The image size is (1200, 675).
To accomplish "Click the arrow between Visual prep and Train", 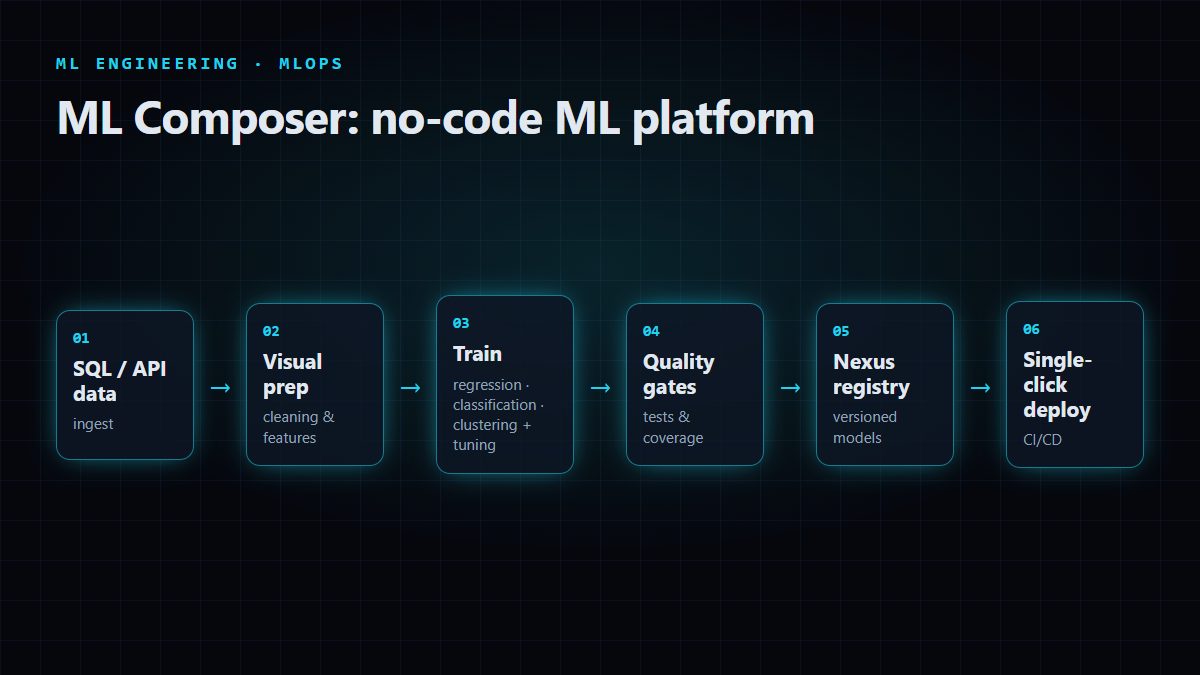I will [x=410, y=388].
